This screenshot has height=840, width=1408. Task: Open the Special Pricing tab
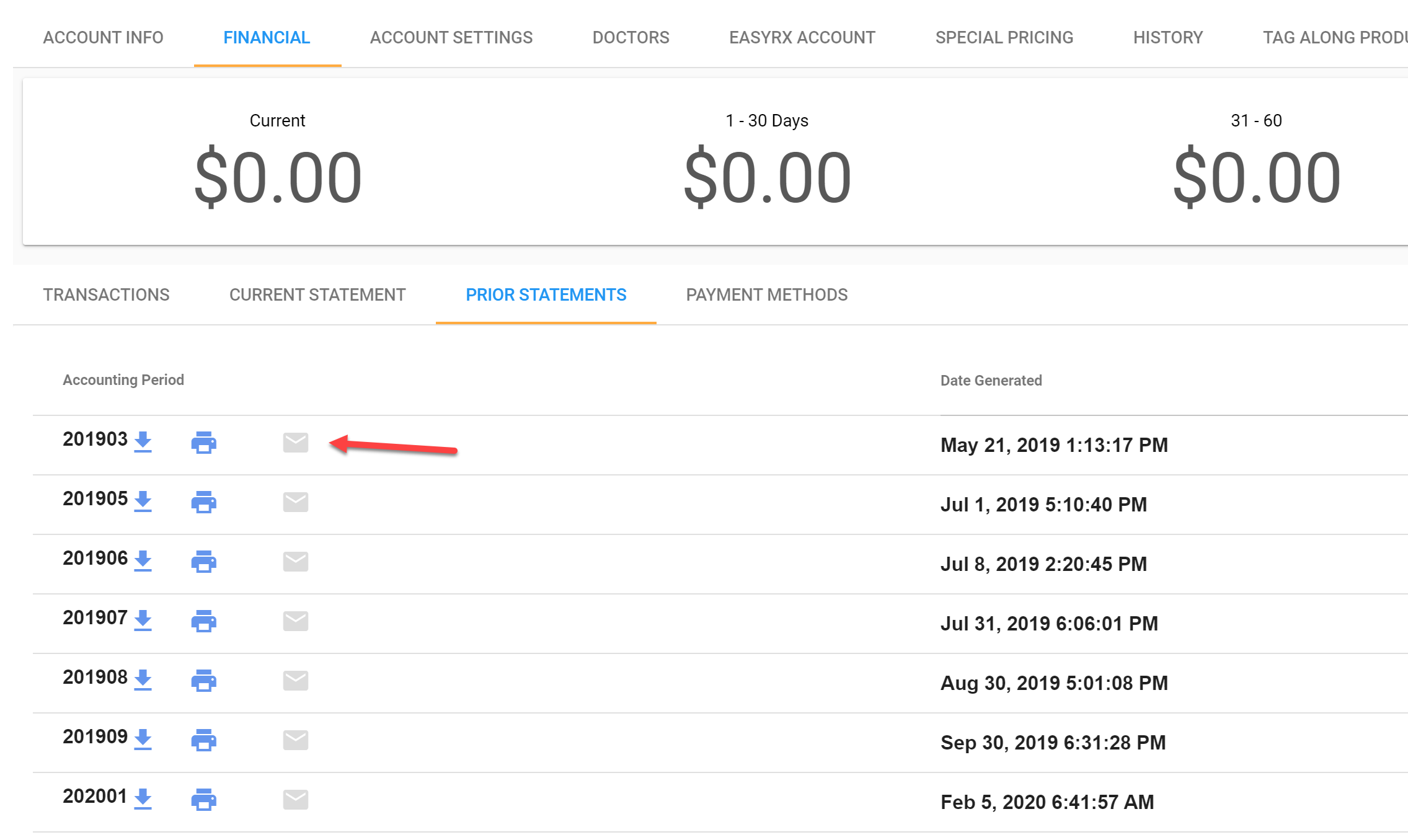click(1004, 38)
